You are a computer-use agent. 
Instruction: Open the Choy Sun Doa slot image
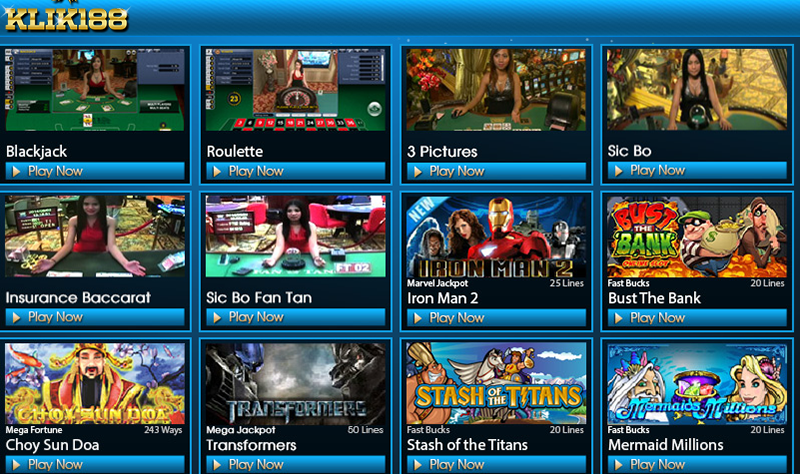[95, 383]
